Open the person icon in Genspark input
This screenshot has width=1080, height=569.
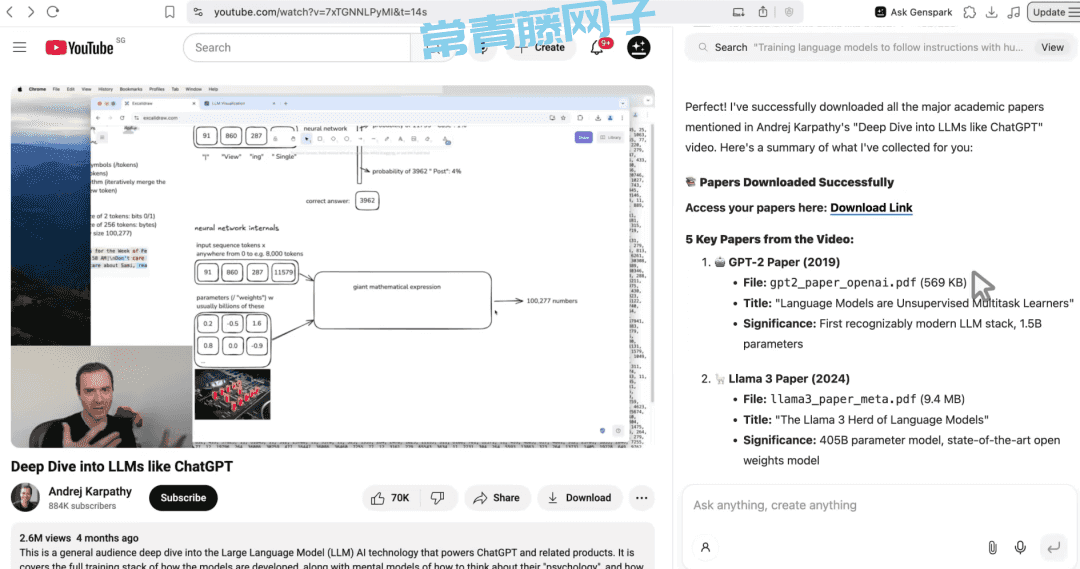pyautogui.click(x=705, y=547)
